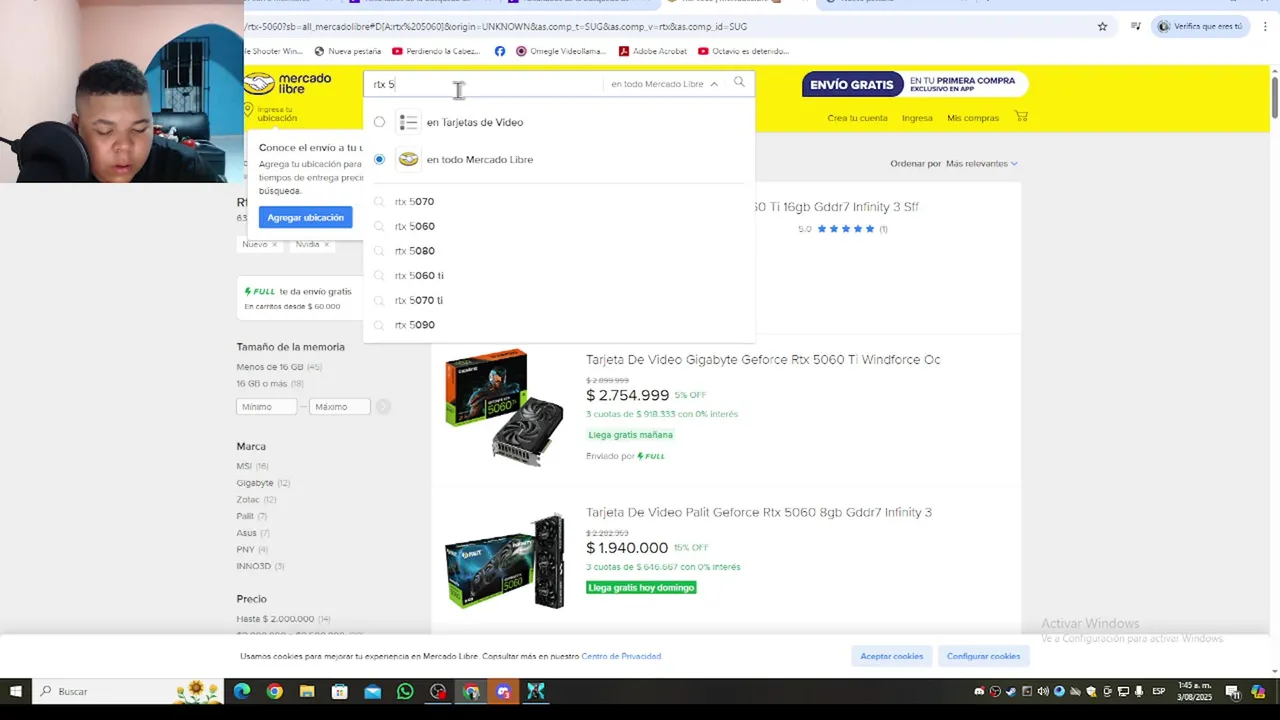Choose suggestion rtx 5090

pyautogui.click(x=414, y=325)
